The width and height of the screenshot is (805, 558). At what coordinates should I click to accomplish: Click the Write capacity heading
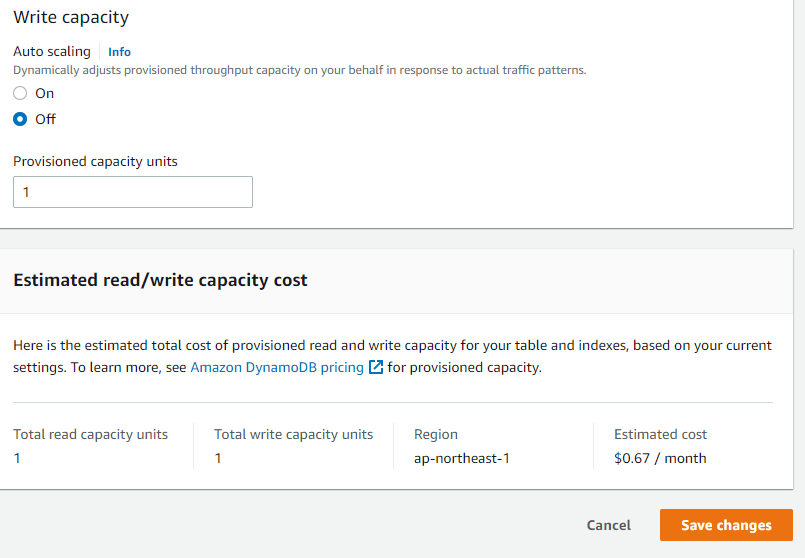tap(71, 17)
